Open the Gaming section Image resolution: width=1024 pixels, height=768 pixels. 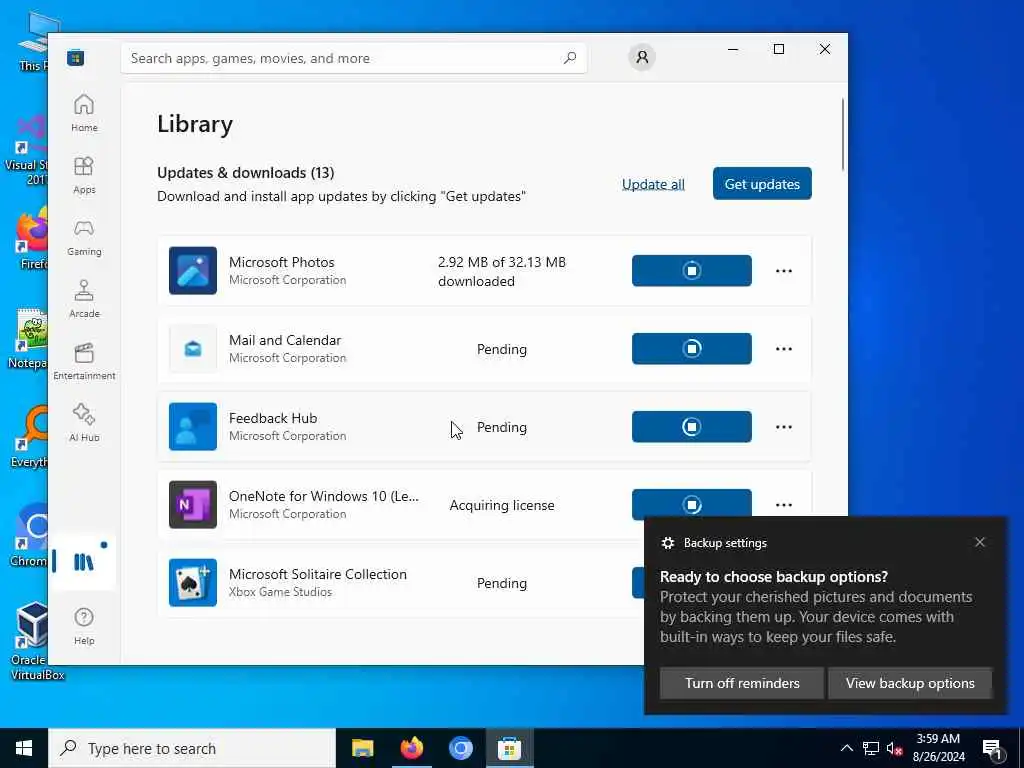pyautogui.click(x=84, y=237)
